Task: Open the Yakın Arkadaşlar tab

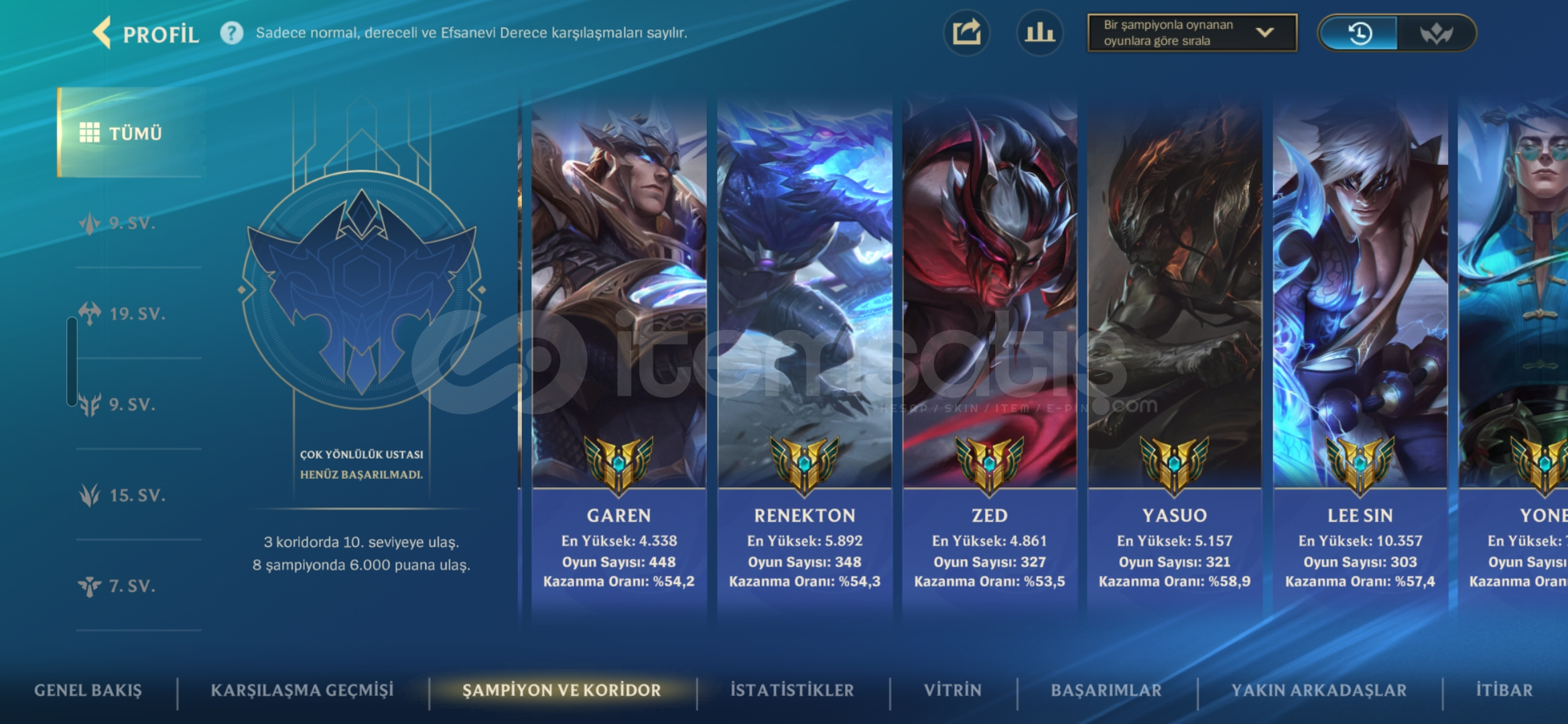Action: tap(1319, 690)
